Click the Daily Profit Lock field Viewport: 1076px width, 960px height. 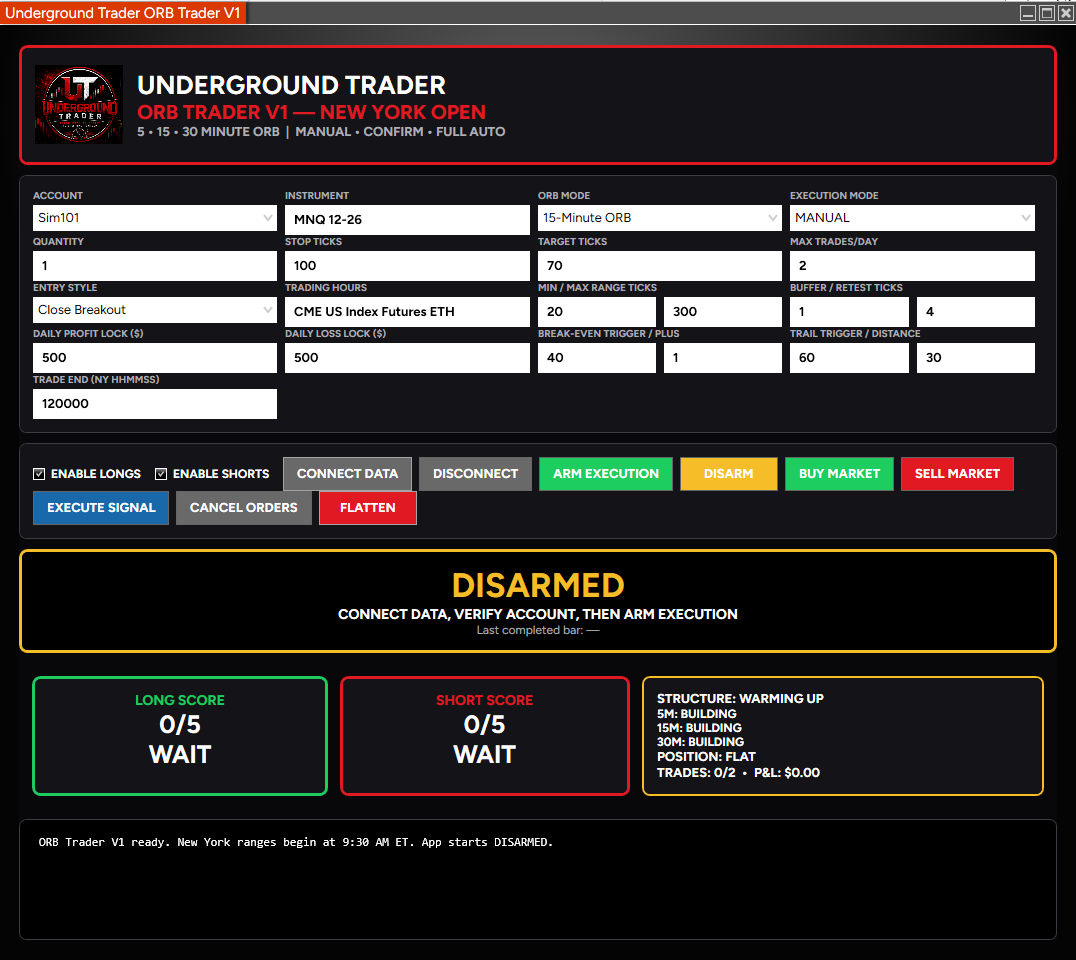155,358
